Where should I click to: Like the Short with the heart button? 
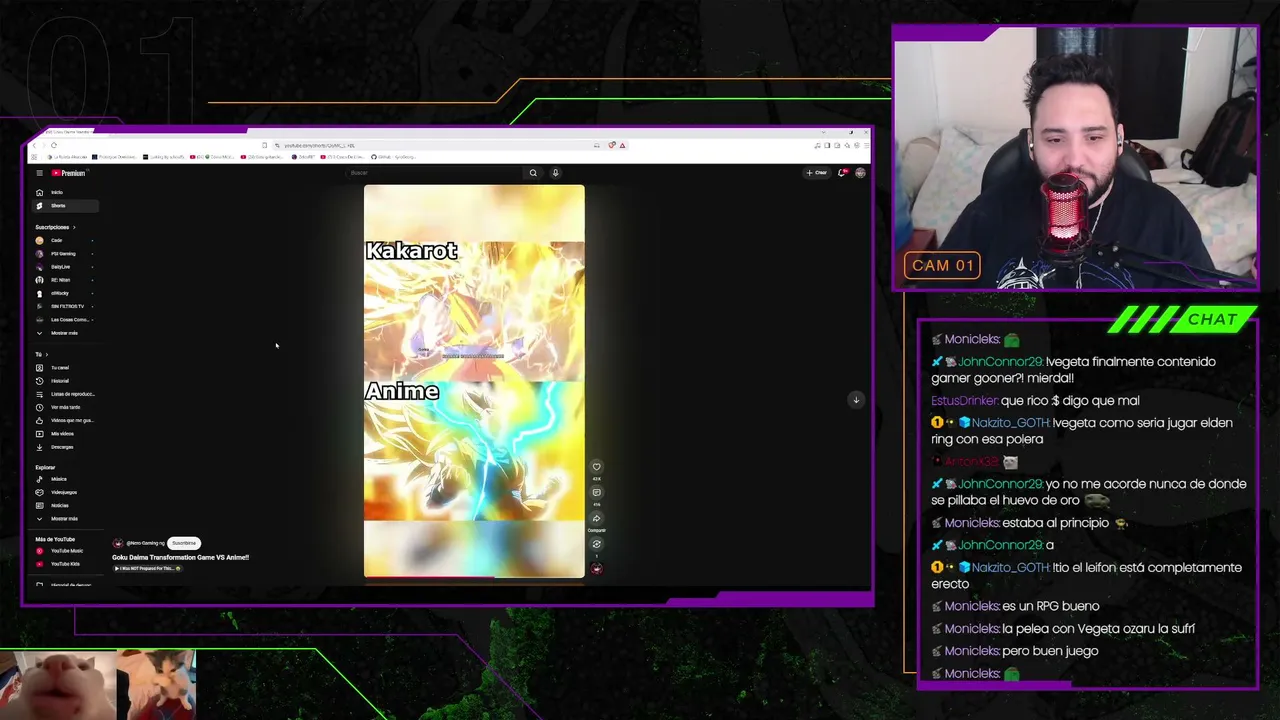(x=596, y=466)
